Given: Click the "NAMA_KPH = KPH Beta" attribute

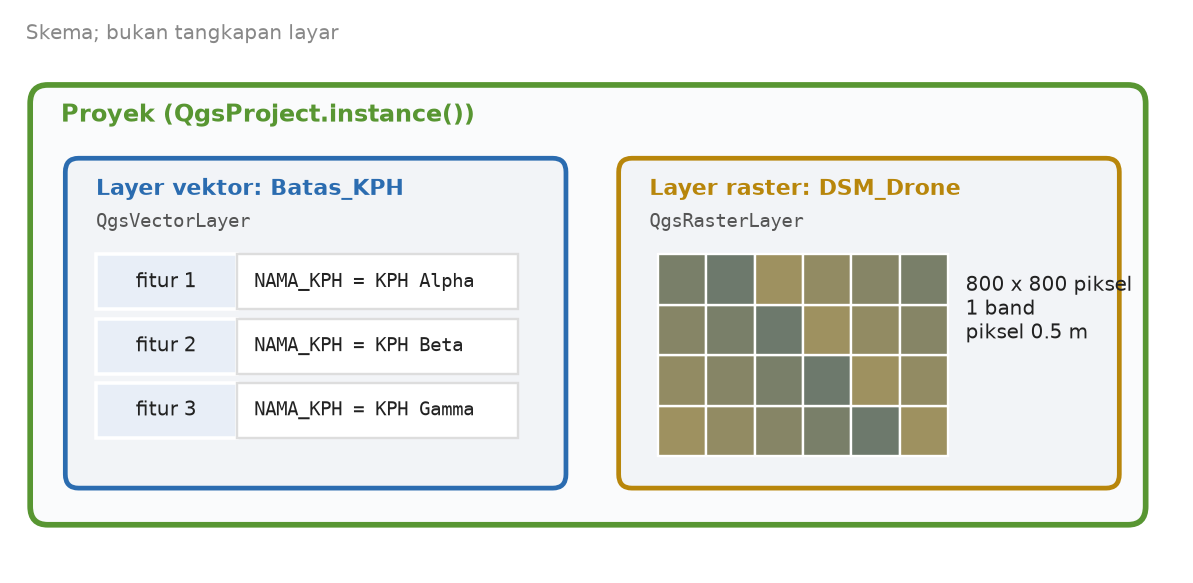Looking at the screenshot, I should tap(377, 346).
